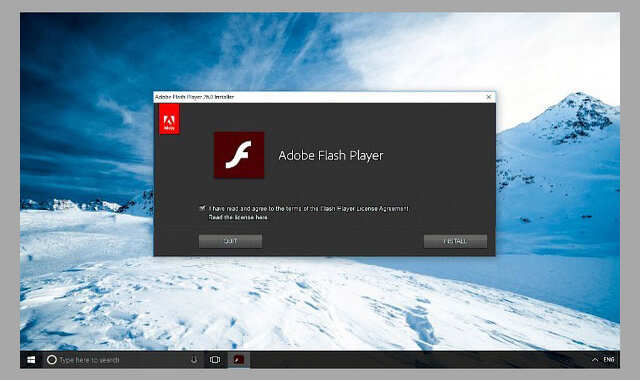Click the microphone icon in the search box
The height and width of the screenshot is (380, 640).
(x=194, y=360)
